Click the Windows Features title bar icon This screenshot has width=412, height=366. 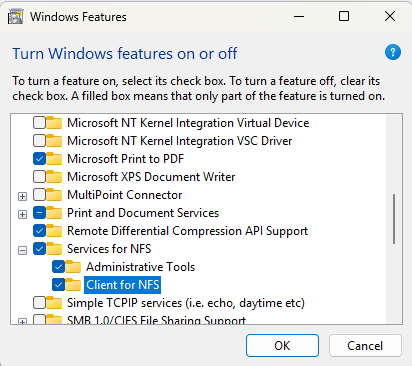click(x=16, y=17)
